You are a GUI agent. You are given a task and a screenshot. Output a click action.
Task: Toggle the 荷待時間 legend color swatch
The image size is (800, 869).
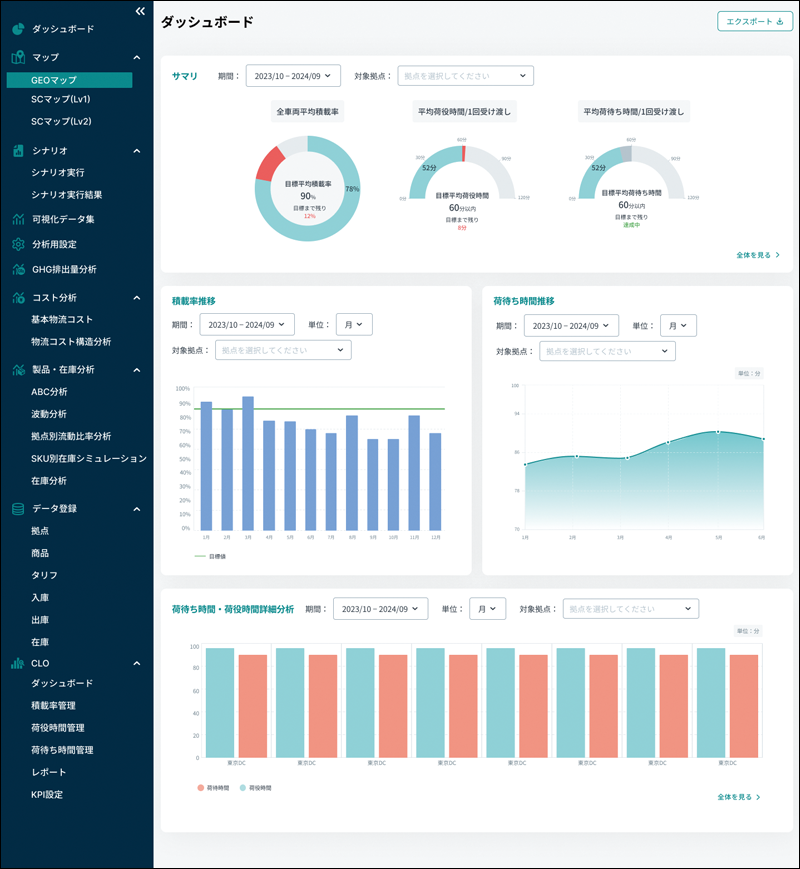point(201,788)
